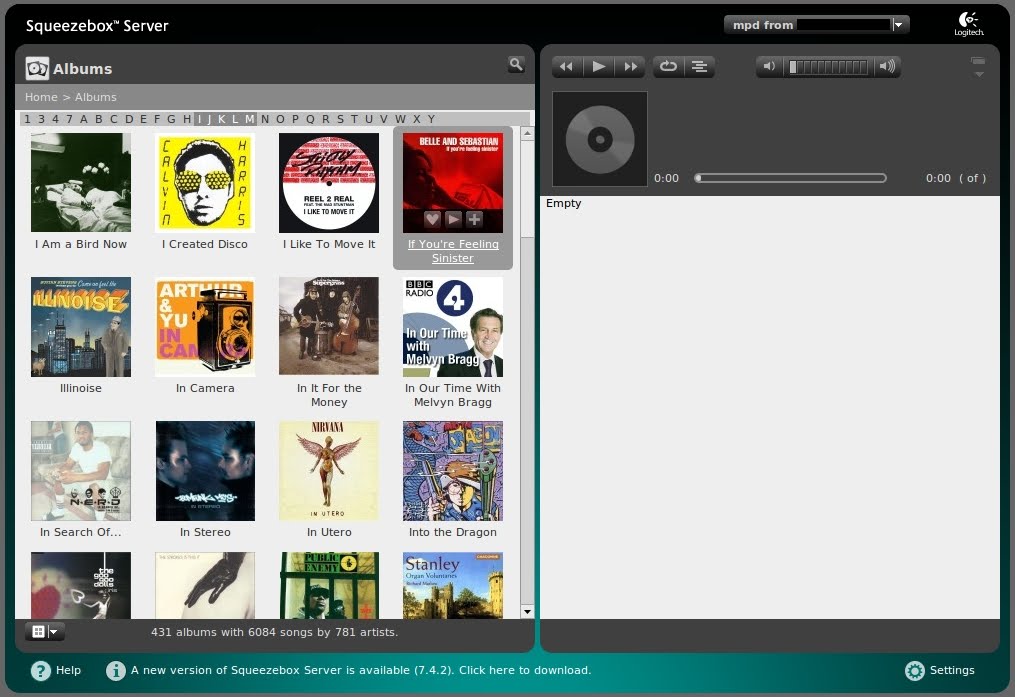Image resolution: width=1015 pixels, height=697 pixels.
Task: Click the new version info icon
Action: (x=115, y=670)
